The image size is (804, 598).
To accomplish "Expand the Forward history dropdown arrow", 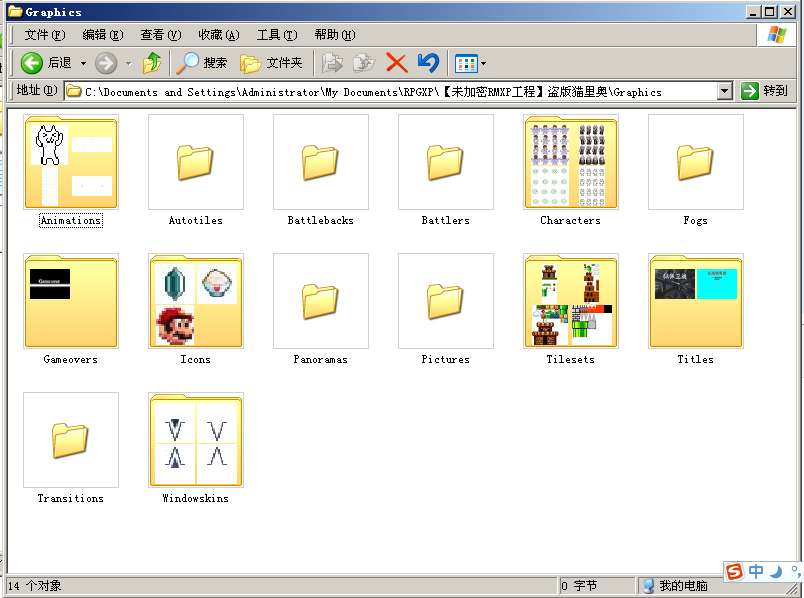I will (128, 64).
